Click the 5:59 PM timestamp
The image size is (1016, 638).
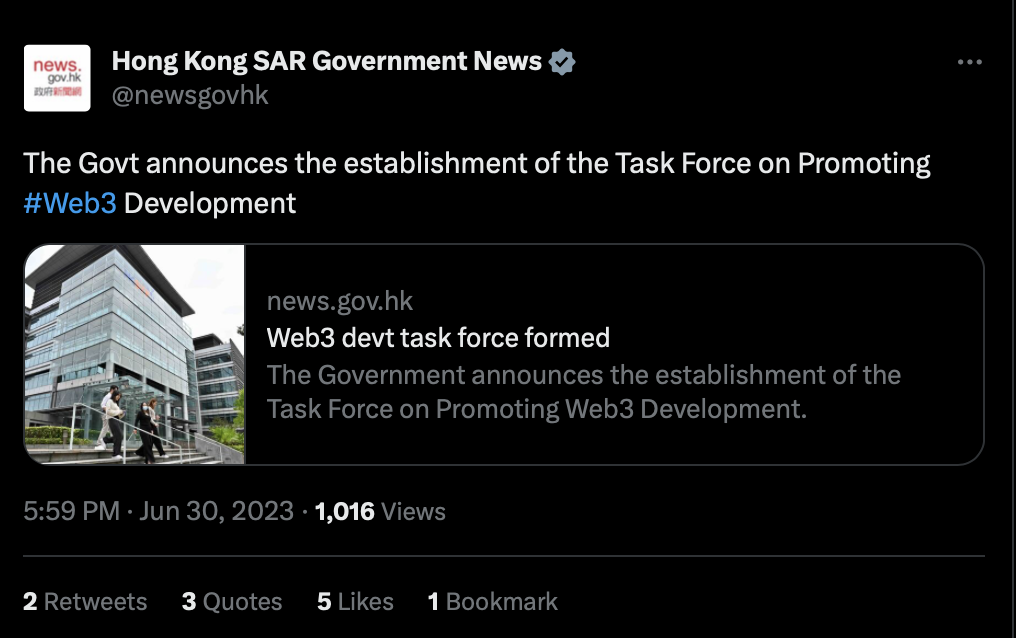point(71,511)
